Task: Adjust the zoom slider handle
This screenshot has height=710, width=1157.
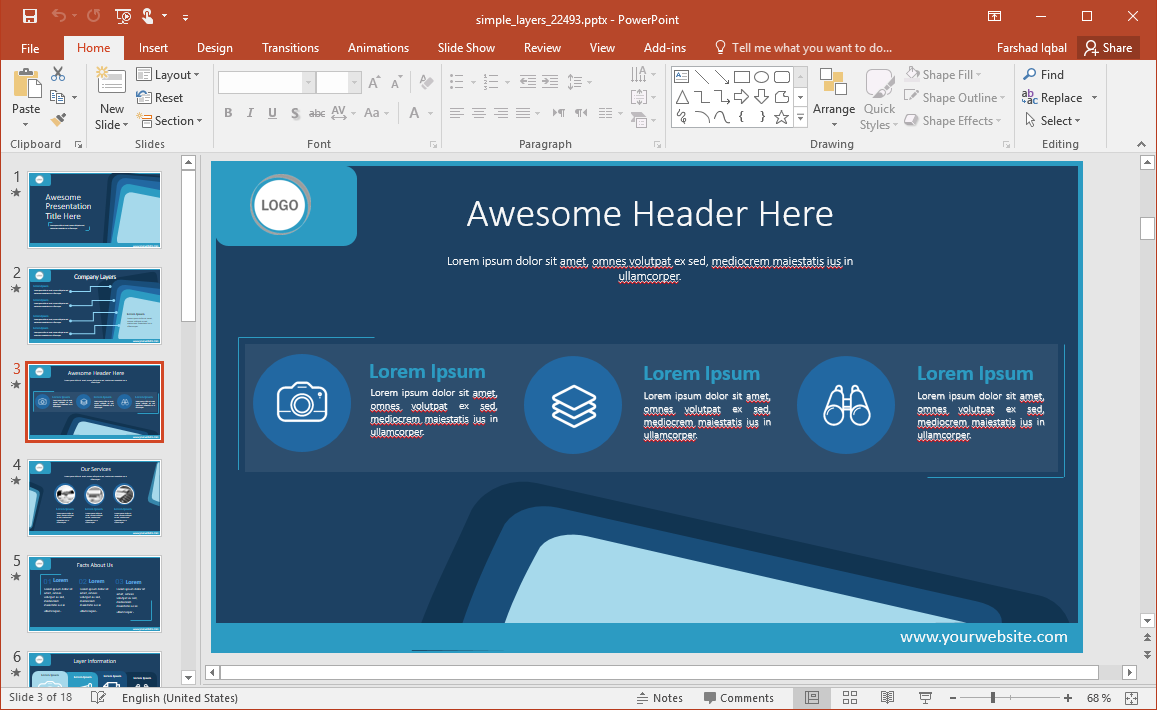Action: (x=992, y=697)
